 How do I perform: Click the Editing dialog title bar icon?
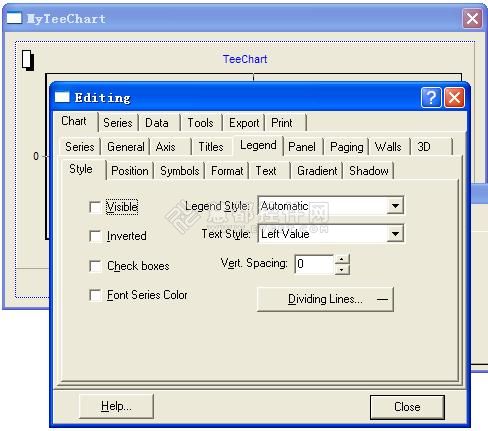tap(62, 97)
